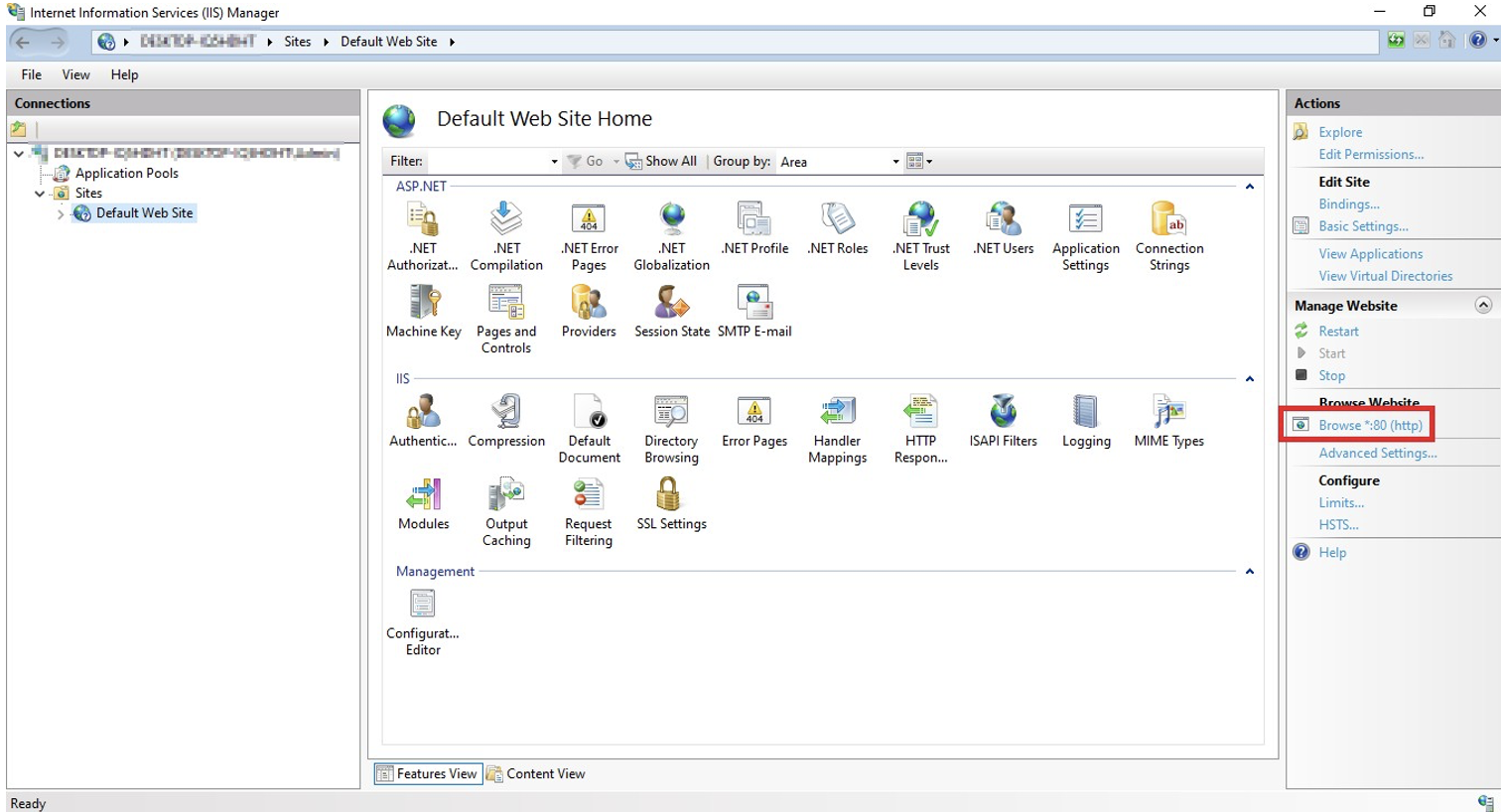Open the Default Document feature
Image resolution: width=1501 pixels, height=812 pixels.
tap(590, 429)
